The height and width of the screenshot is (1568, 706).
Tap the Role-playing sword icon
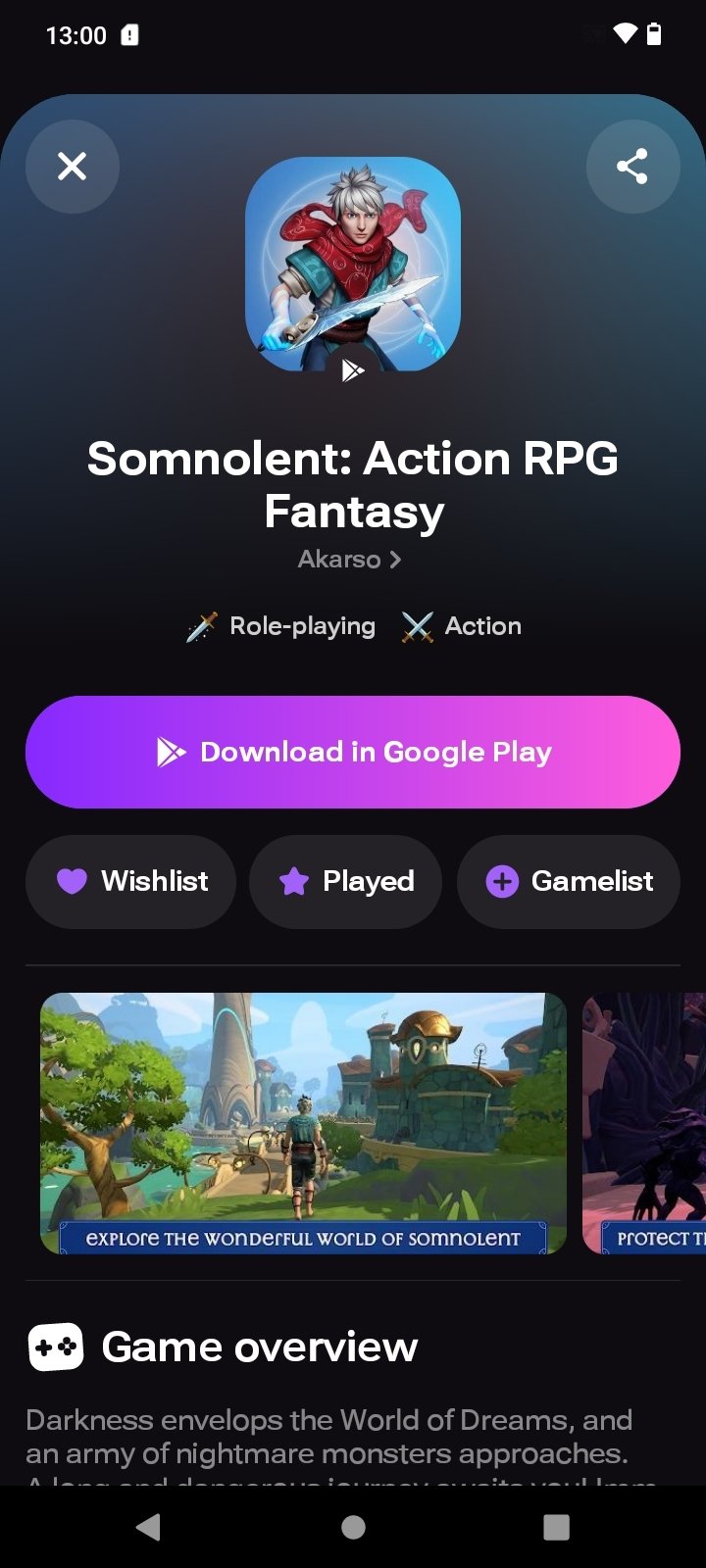201,626
